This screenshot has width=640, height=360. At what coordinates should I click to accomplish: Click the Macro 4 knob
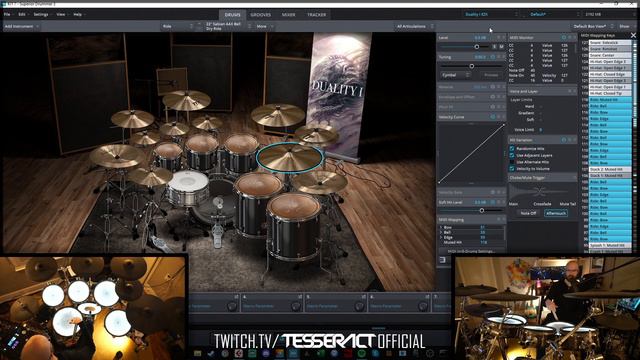(295, 306)
